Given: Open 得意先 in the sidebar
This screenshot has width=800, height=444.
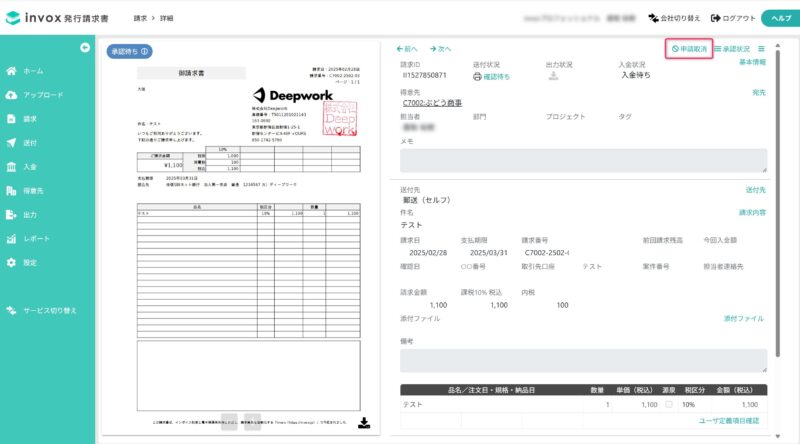Looking at the screenshot, I should (x=33, y=191).
